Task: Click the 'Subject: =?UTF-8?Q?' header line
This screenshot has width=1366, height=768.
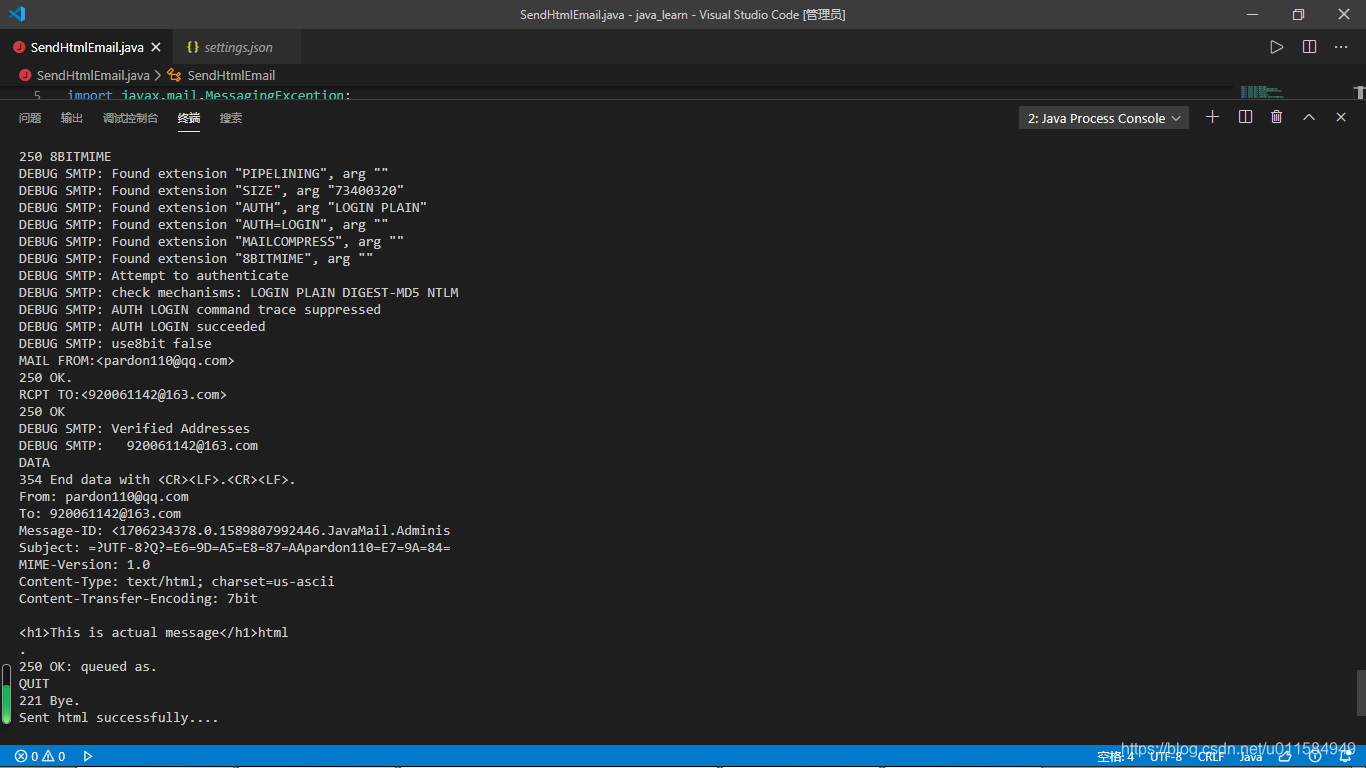Action: coord(234,547)
